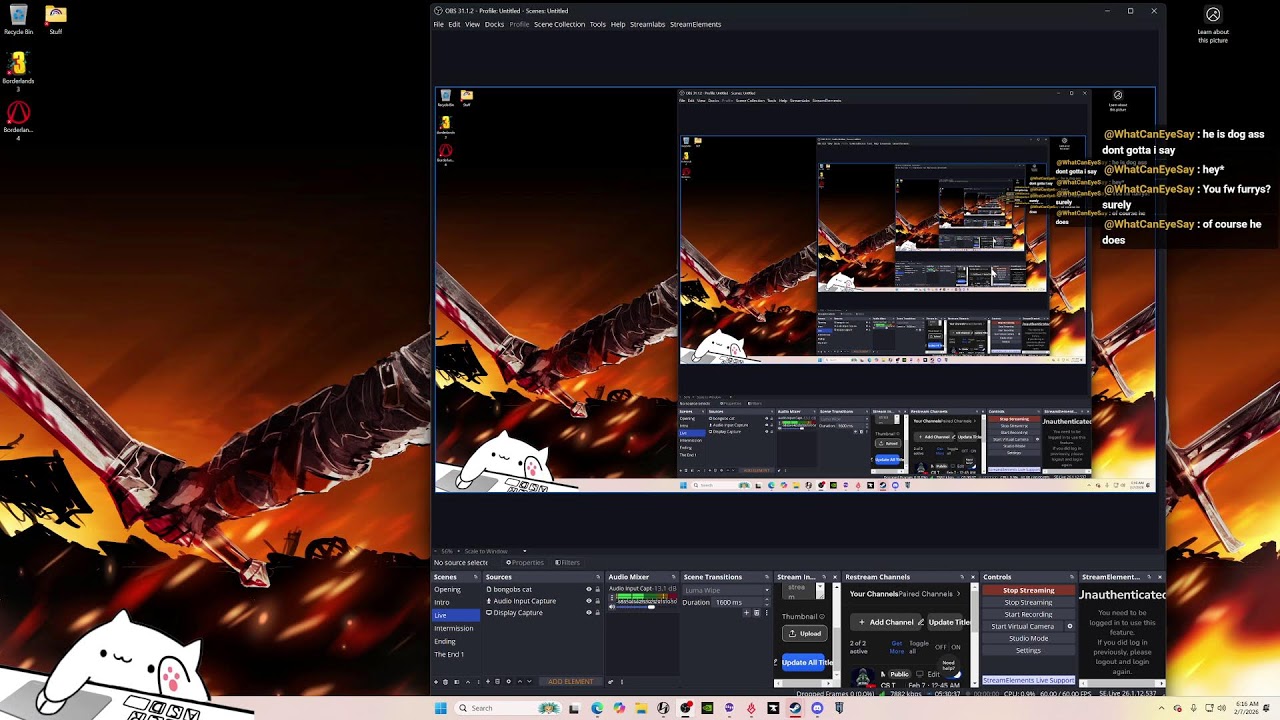This screenshot has width=1280, height=720.
Task: Lock the bongobs cat source
Action: tap(598, 589)
